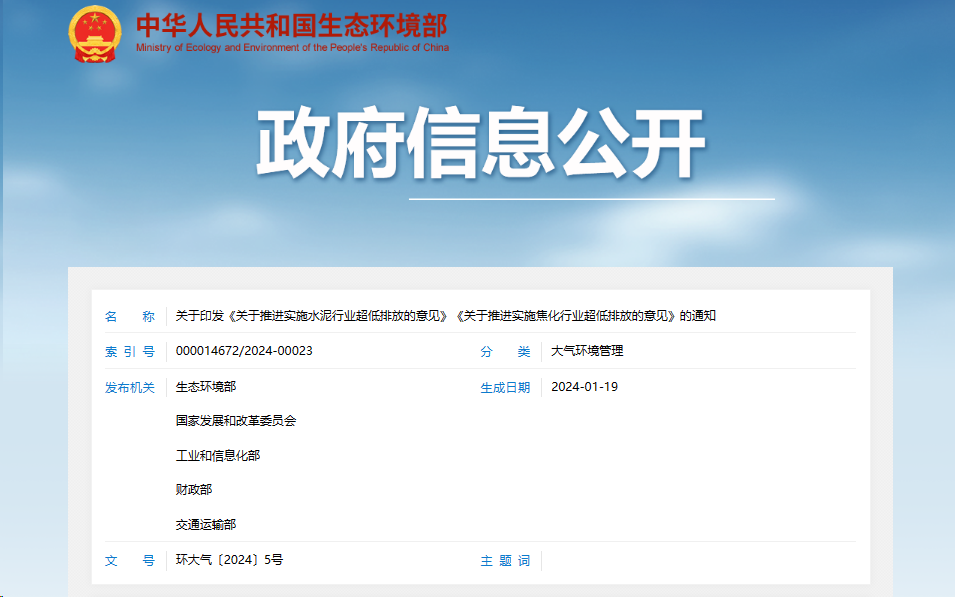Screen dimensions: 955x597
Task: Select the 生成日期 field label
Action: [505, 387]
